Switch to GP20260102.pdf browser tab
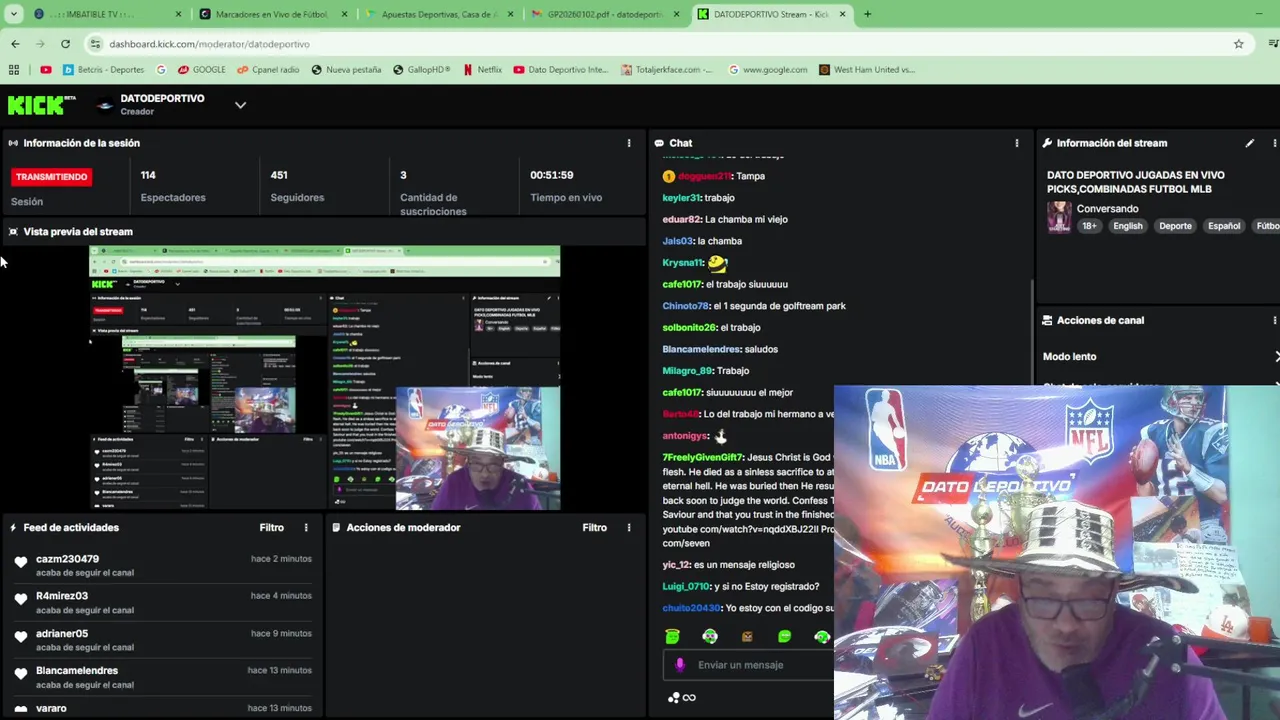 pos(604,14)
